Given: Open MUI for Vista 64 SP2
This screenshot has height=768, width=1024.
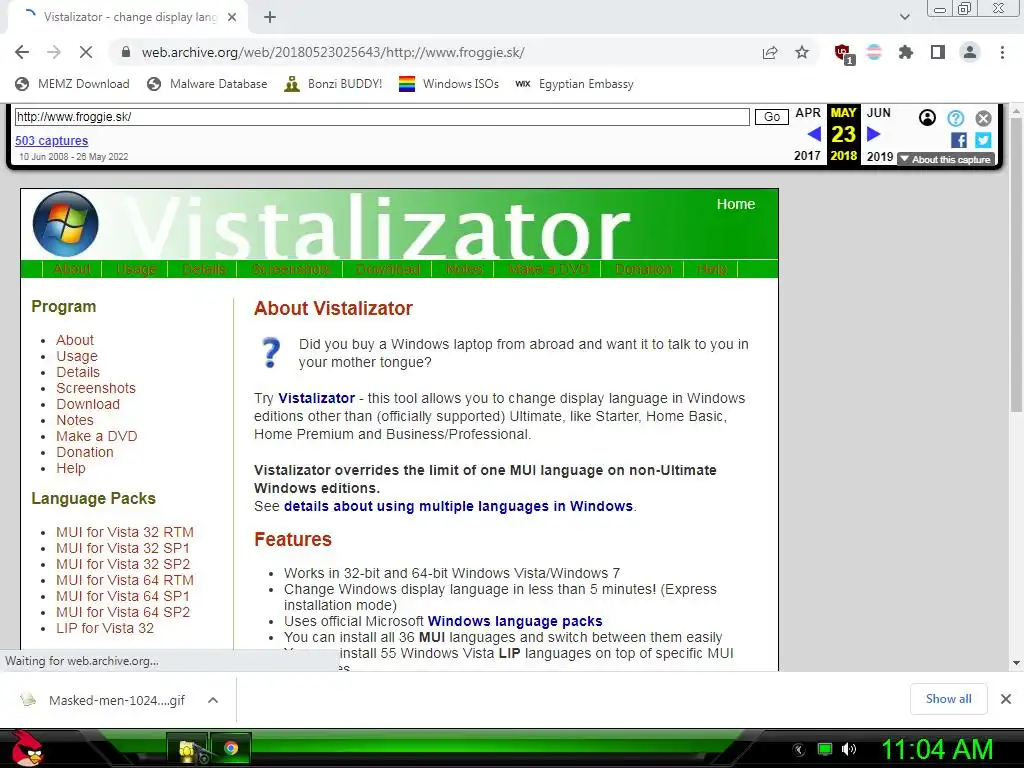Looking at the screenshot, I should coord(123,612).
